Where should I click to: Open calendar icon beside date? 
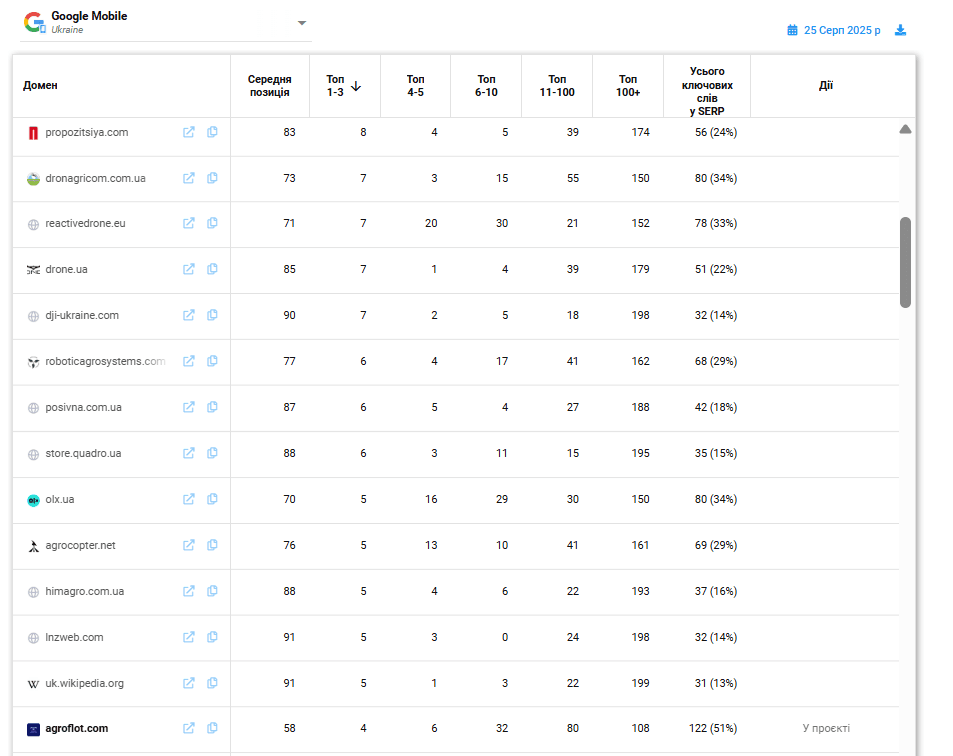(x=792, y=30)
